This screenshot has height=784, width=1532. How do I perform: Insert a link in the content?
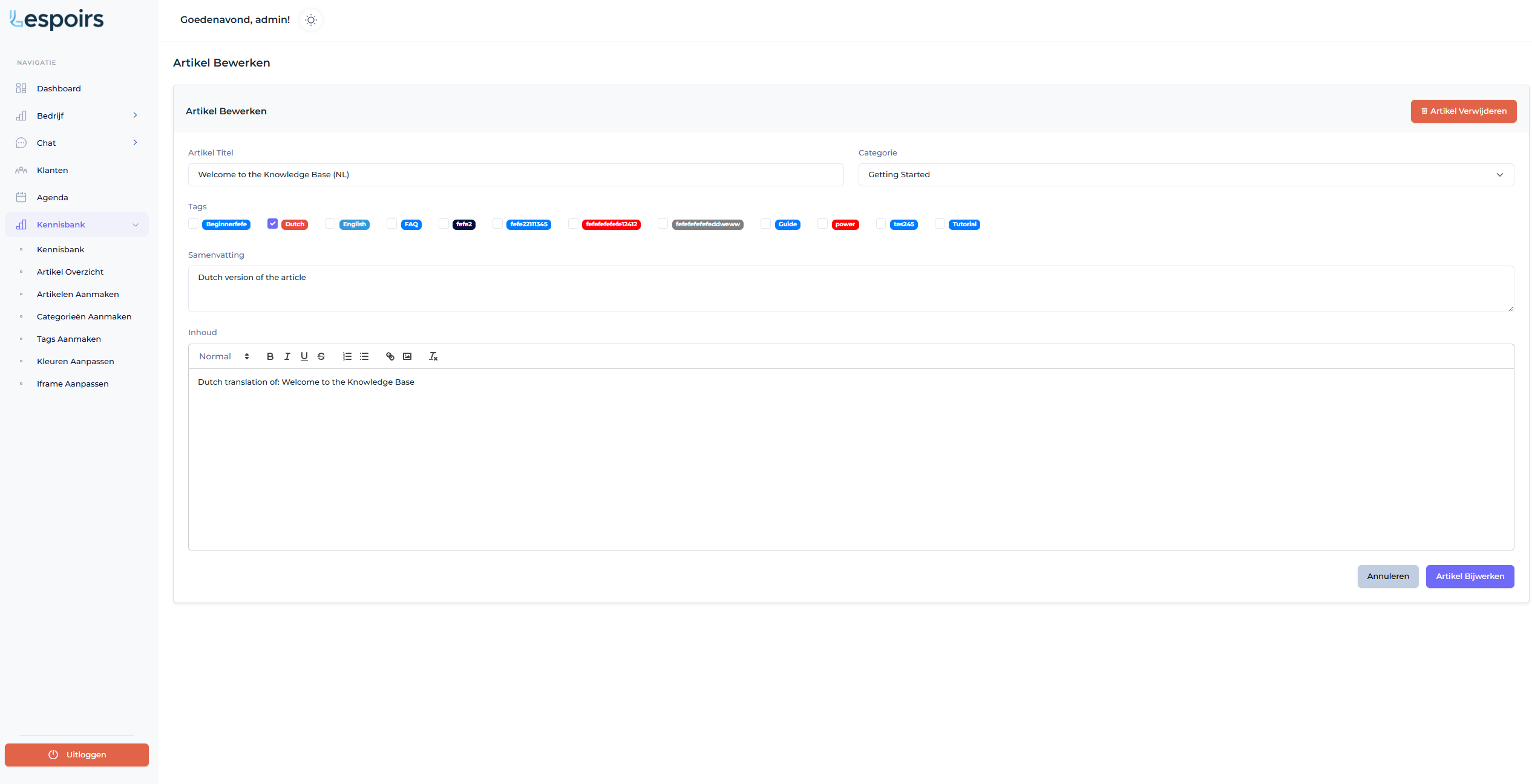tap(390, 356)
